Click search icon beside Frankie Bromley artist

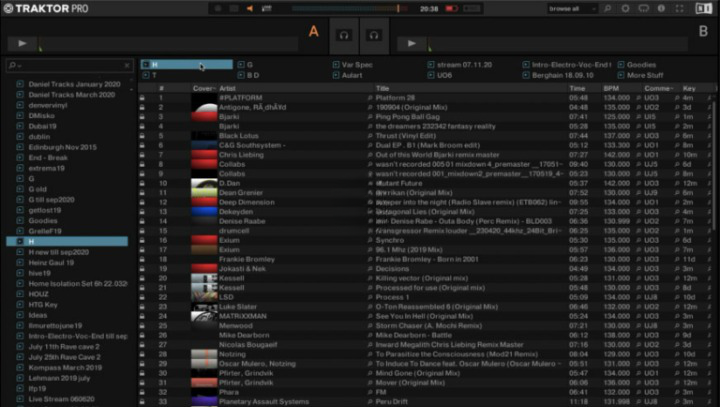[370, 260]
